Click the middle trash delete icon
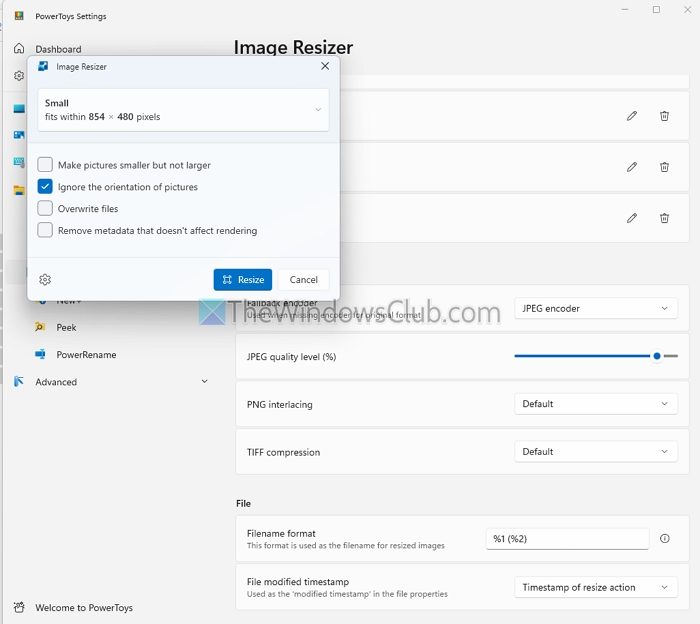The height and width of the screenshot is (624, 700). tap(664, 167)
